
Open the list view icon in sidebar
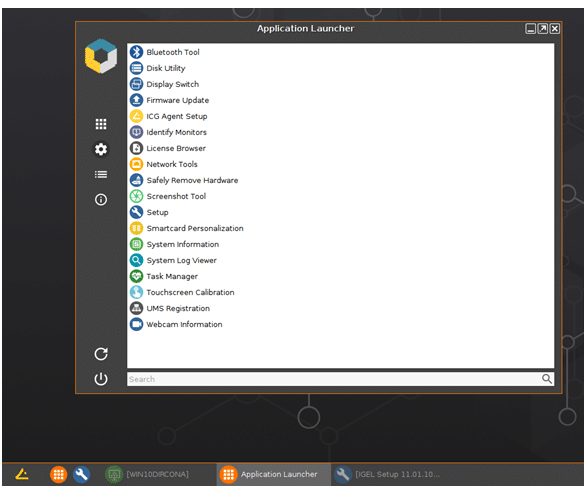click(x=101, y=174)
